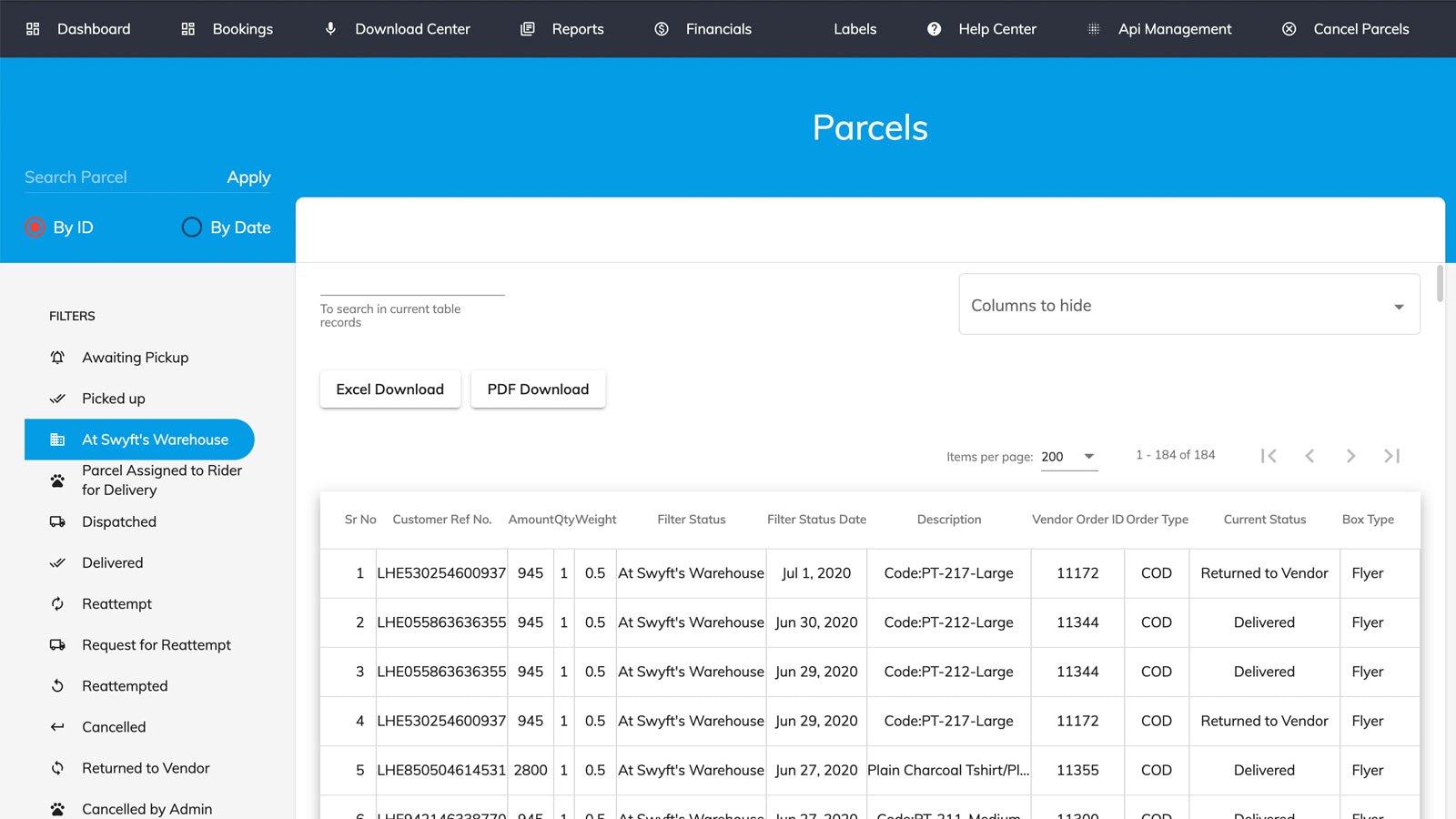
Task: Go to next page of results
Action: tap(1350, 456)
